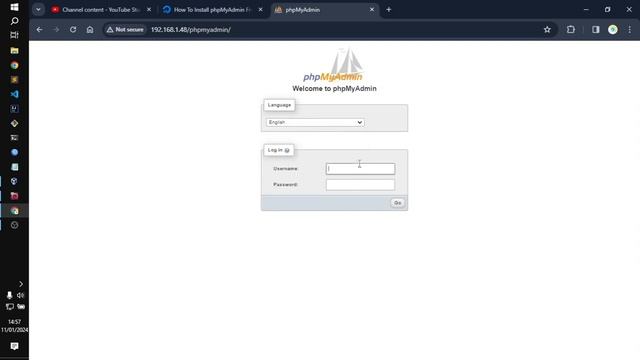The width and height of the screenshot is (640, 360).
Task: Open the Chrome three-dot menu
Action: pos(629,29)
